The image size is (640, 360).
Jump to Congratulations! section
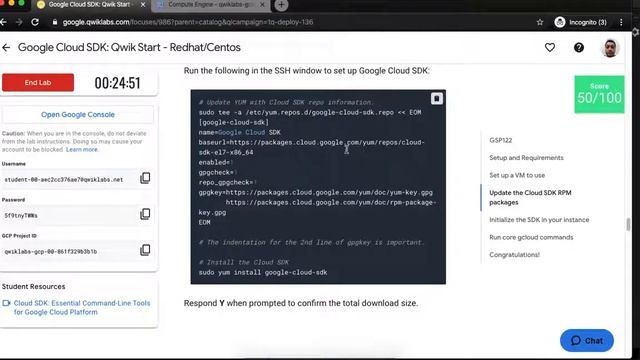(x=514, y=255)
